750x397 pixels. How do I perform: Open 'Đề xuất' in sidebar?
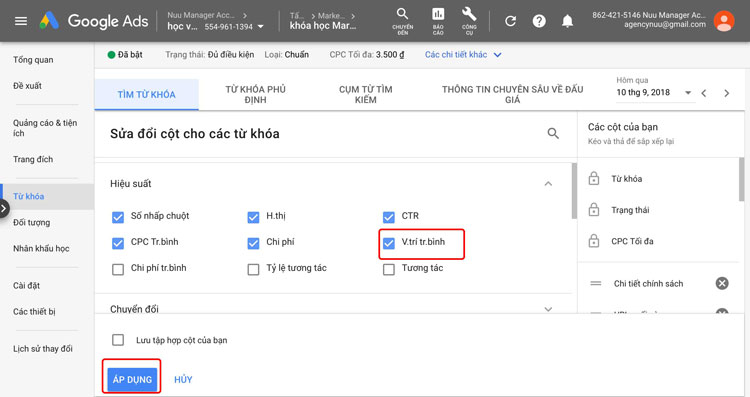tap(27, 86)
